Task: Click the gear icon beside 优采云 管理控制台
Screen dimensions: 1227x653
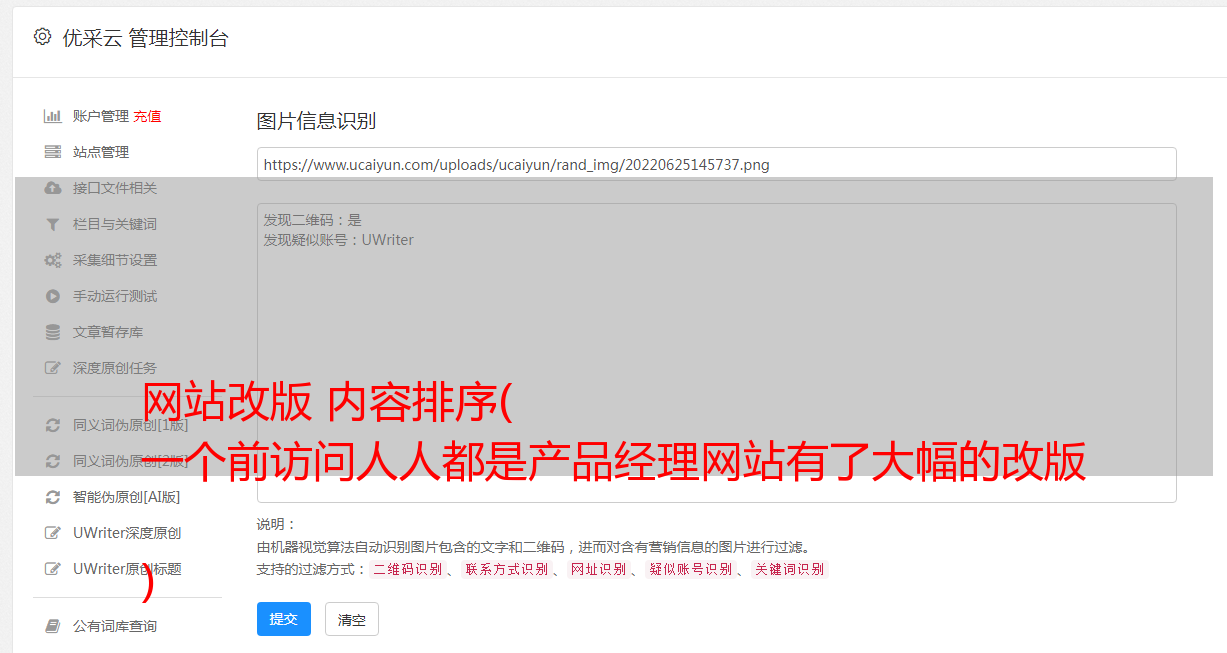Action: pyautogui.click(x=42, y=38)
